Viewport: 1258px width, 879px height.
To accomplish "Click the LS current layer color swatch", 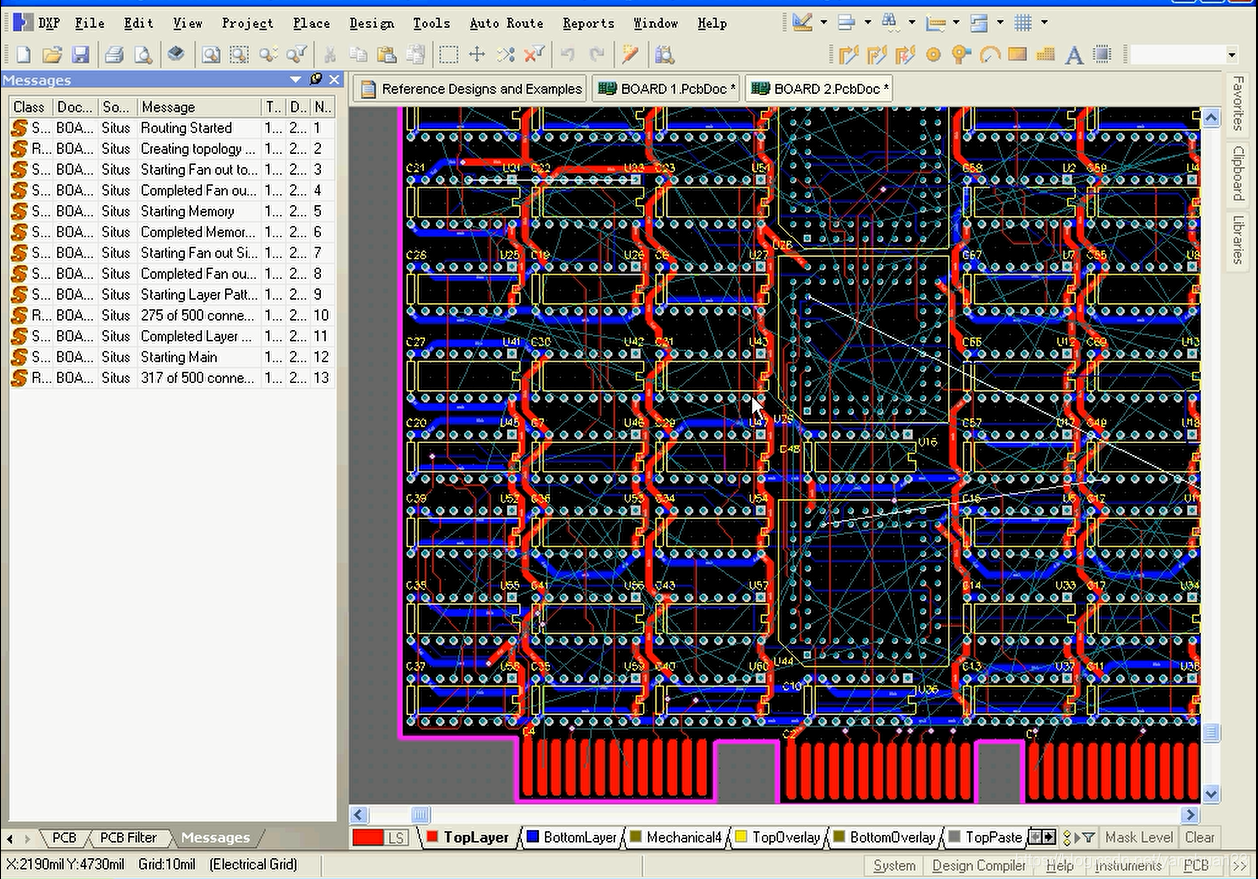I will click(x=380, y=837).
